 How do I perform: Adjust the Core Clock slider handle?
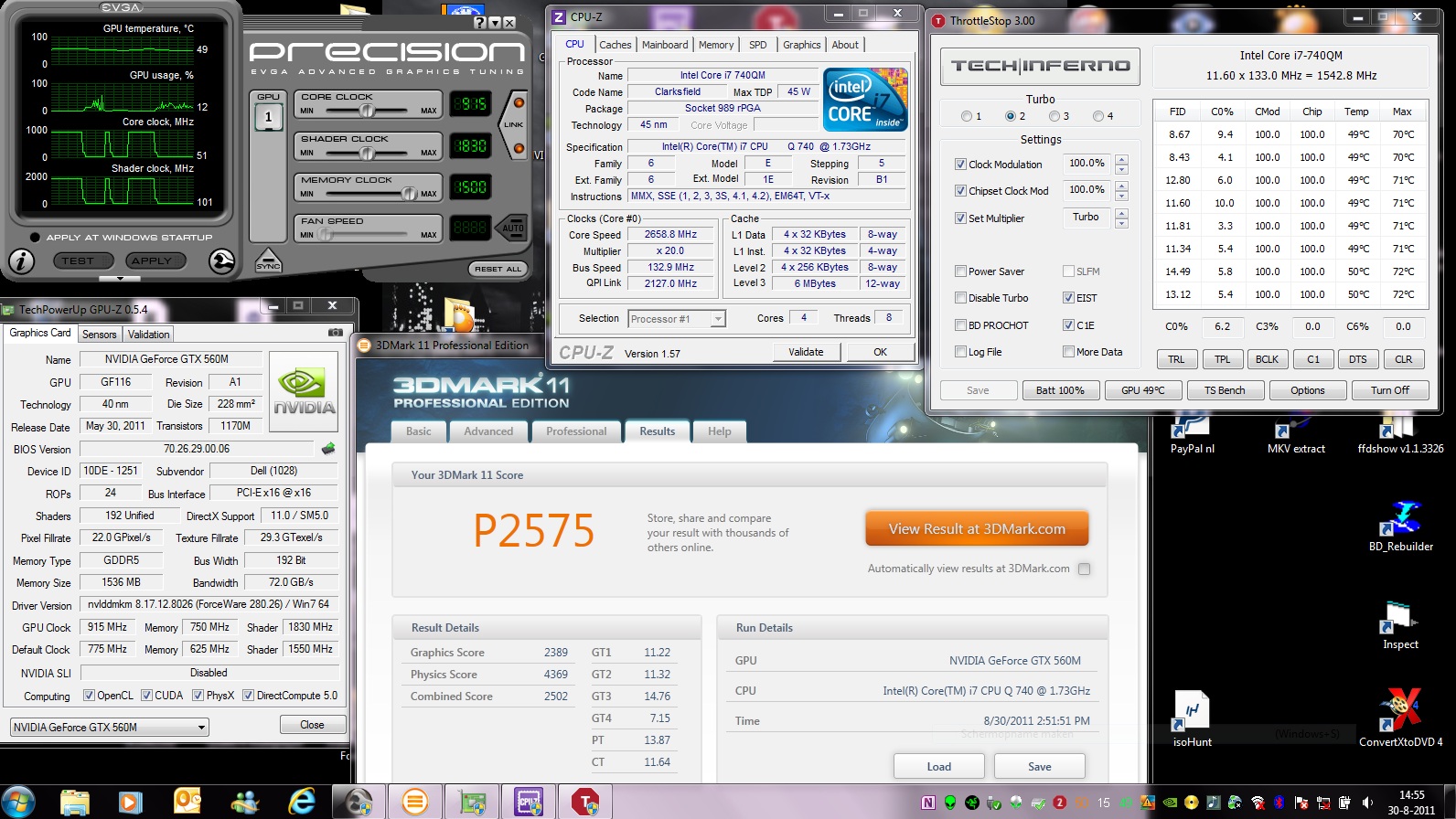[x=367, y=111]
